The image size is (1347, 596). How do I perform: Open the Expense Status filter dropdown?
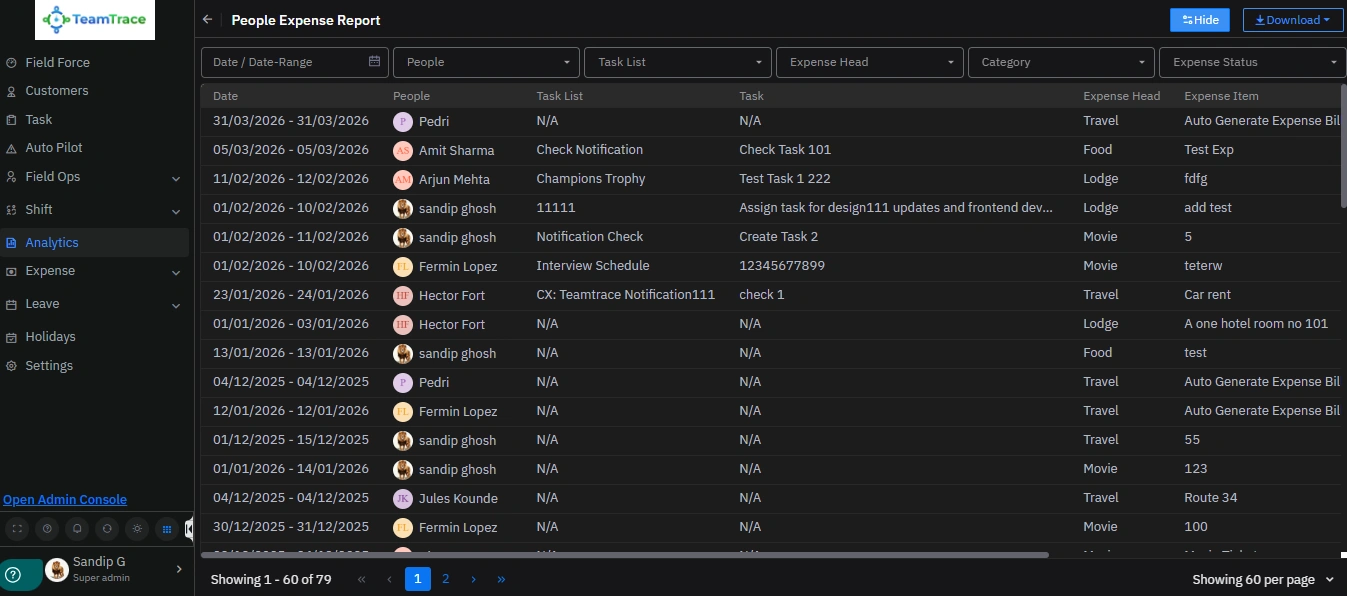point(1253,62)
